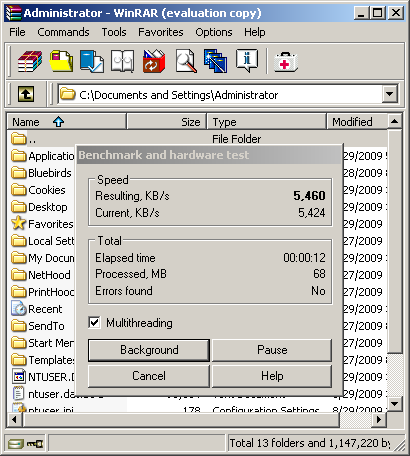Image resolution: width=410 pixels, height=456 pixels.
Task: Select the Application Data folder row
Action: pyautogui.click(x=42, y=155)
